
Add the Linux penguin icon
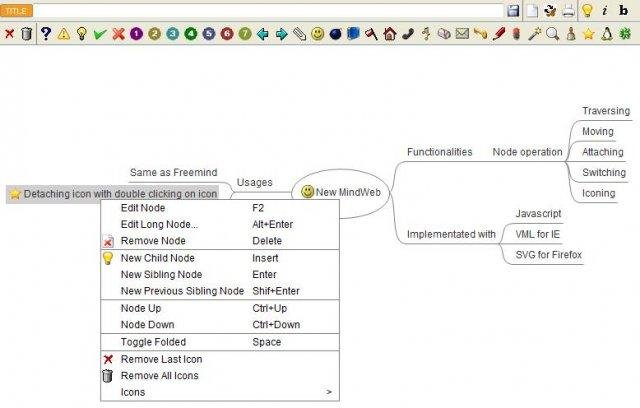[x=607, y=33]
